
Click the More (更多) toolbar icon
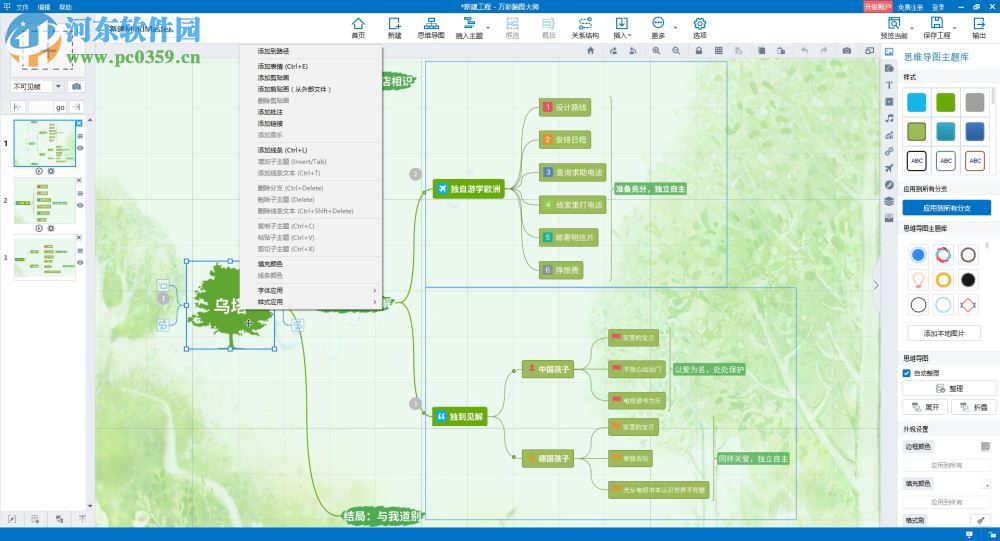[x=658, y=27]
